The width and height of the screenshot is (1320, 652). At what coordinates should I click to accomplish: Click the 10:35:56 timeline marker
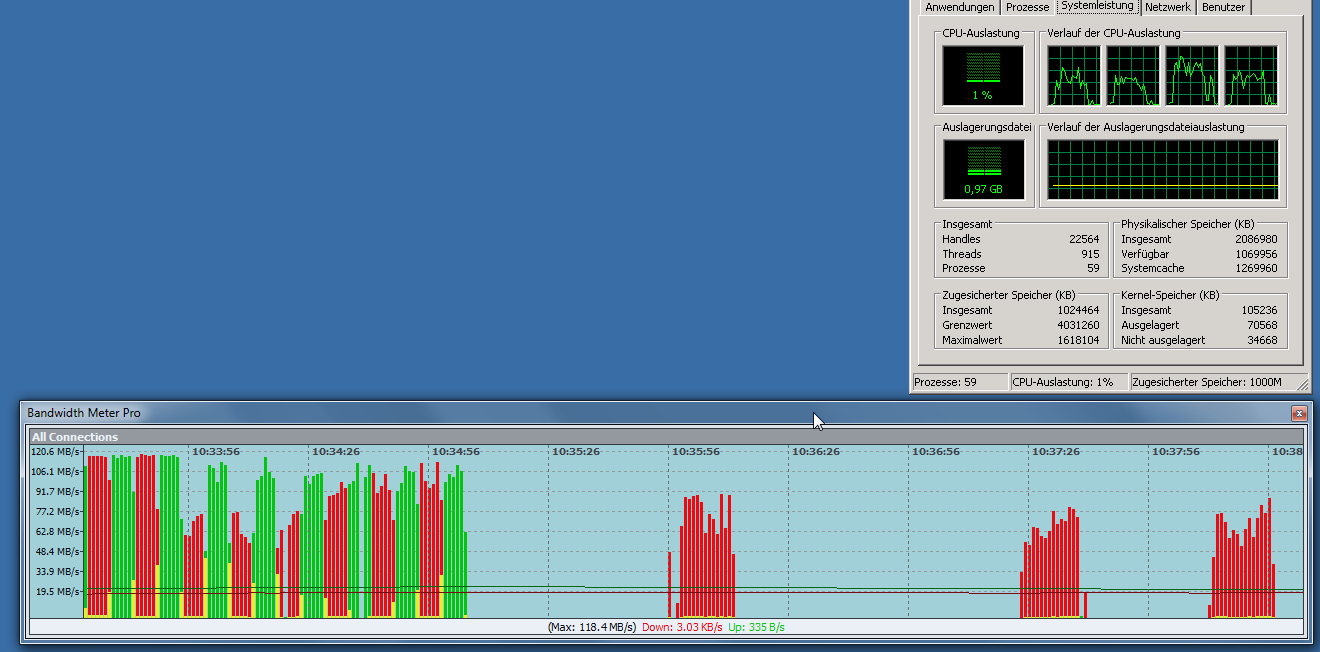click(x=695, y=451)
